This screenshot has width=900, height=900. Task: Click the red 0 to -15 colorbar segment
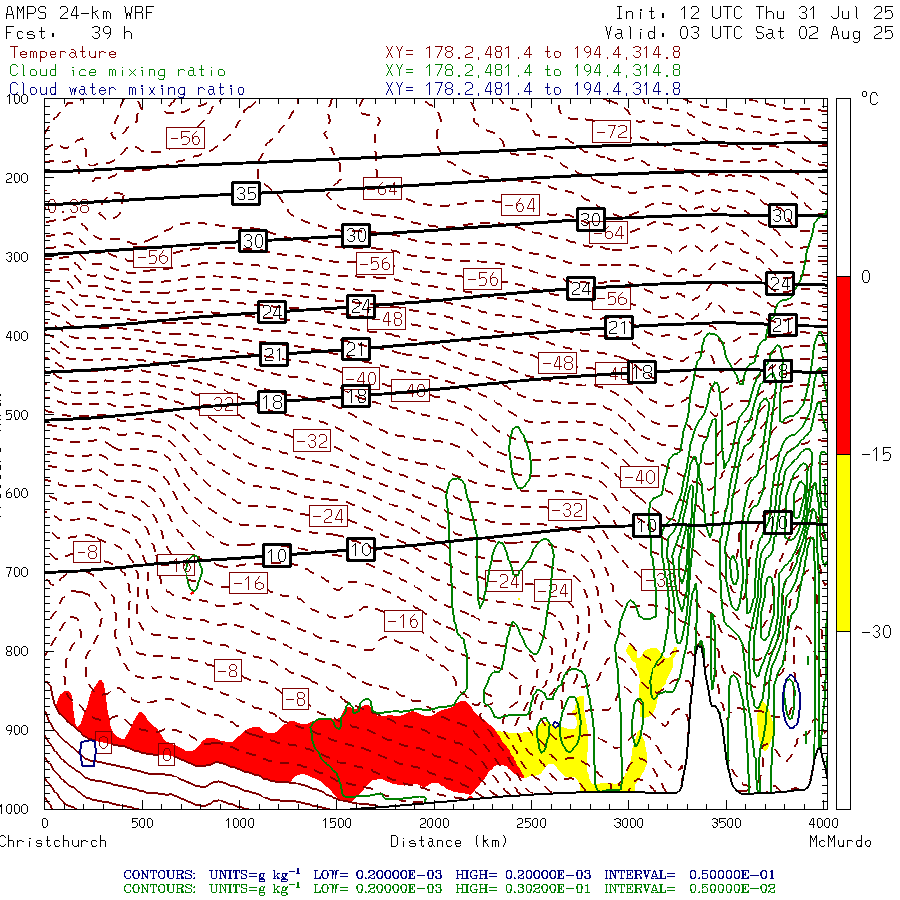[843, 365]
